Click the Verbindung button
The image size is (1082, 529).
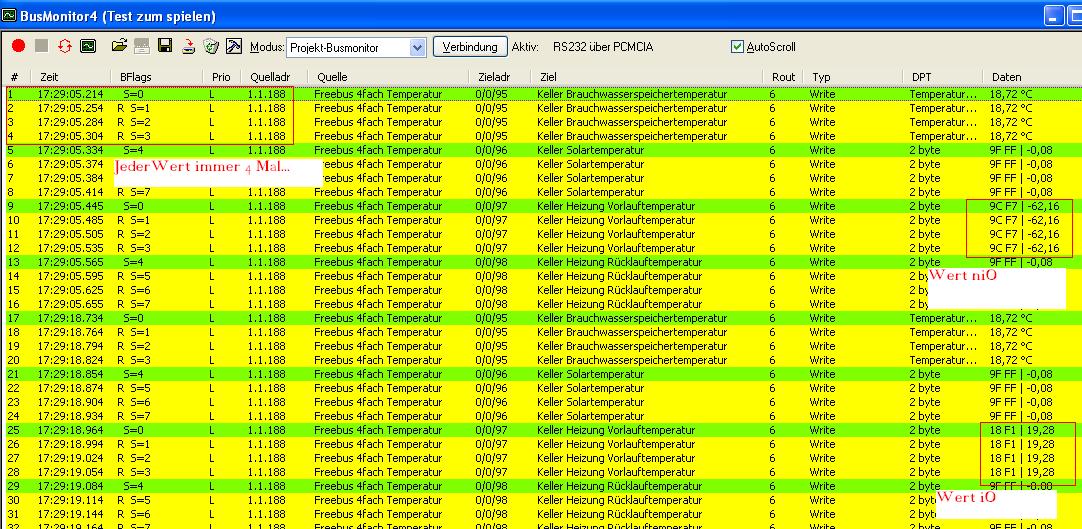(470, 47)
